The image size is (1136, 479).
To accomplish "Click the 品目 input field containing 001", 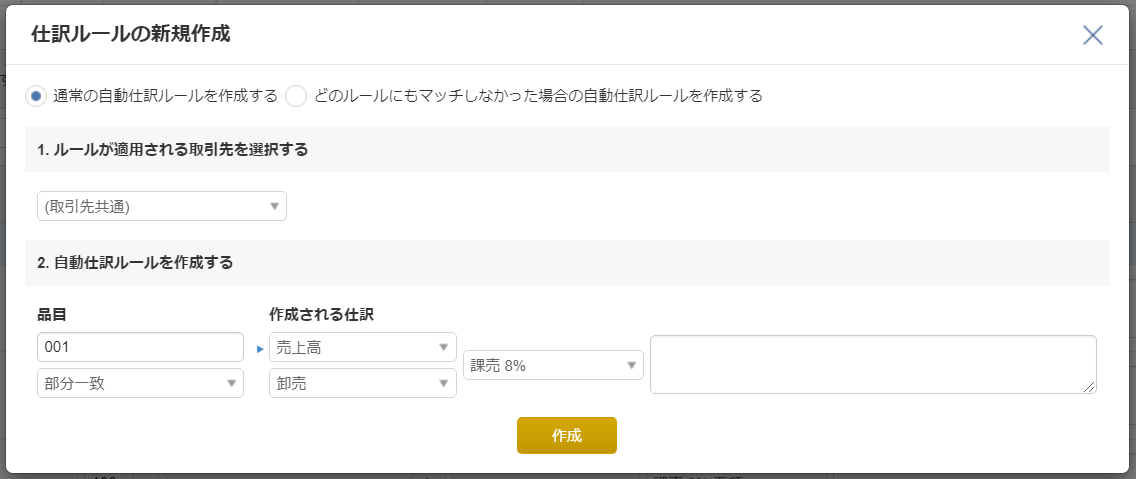I will tap(140, 347).
